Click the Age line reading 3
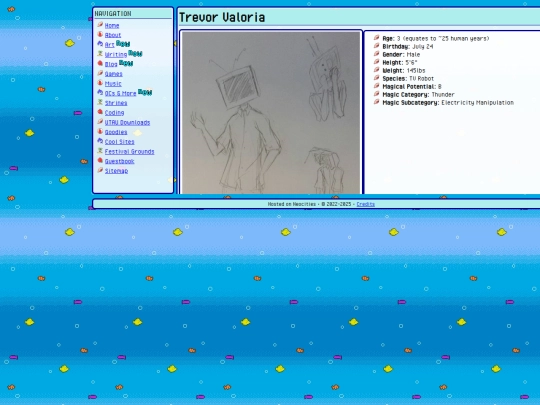This screenshot has height=405, width=540. coord(436,39)
